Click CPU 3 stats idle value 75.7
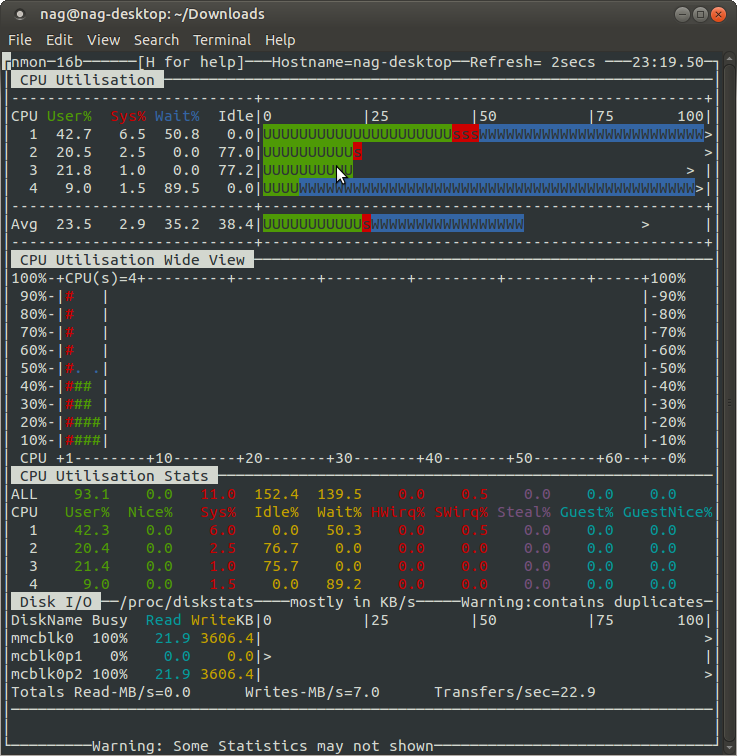The height and width of the screenshot is (756, 737). coord(281,567)
